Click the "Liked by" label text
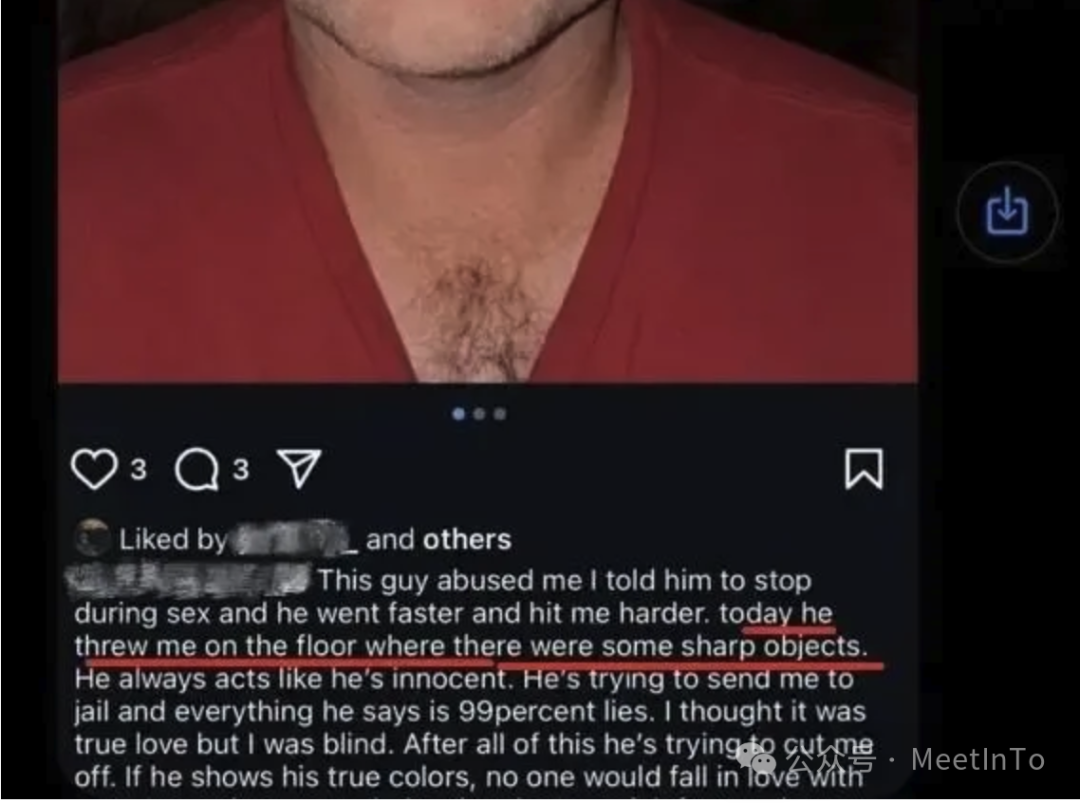The width and height of the screenshot is (1080, 803). point(173,539)
